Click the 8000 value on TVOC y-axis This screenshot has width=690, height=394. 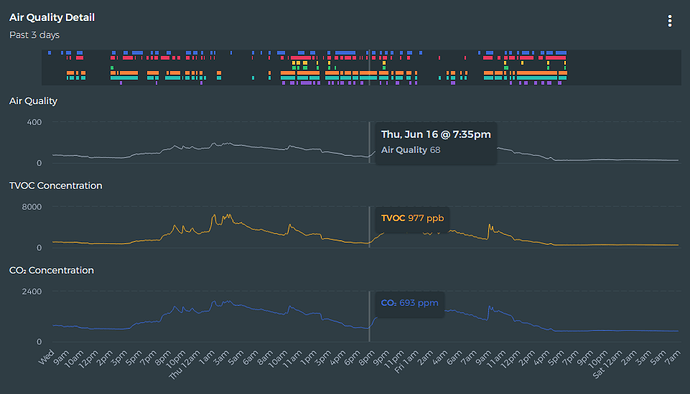pos(32,207)
